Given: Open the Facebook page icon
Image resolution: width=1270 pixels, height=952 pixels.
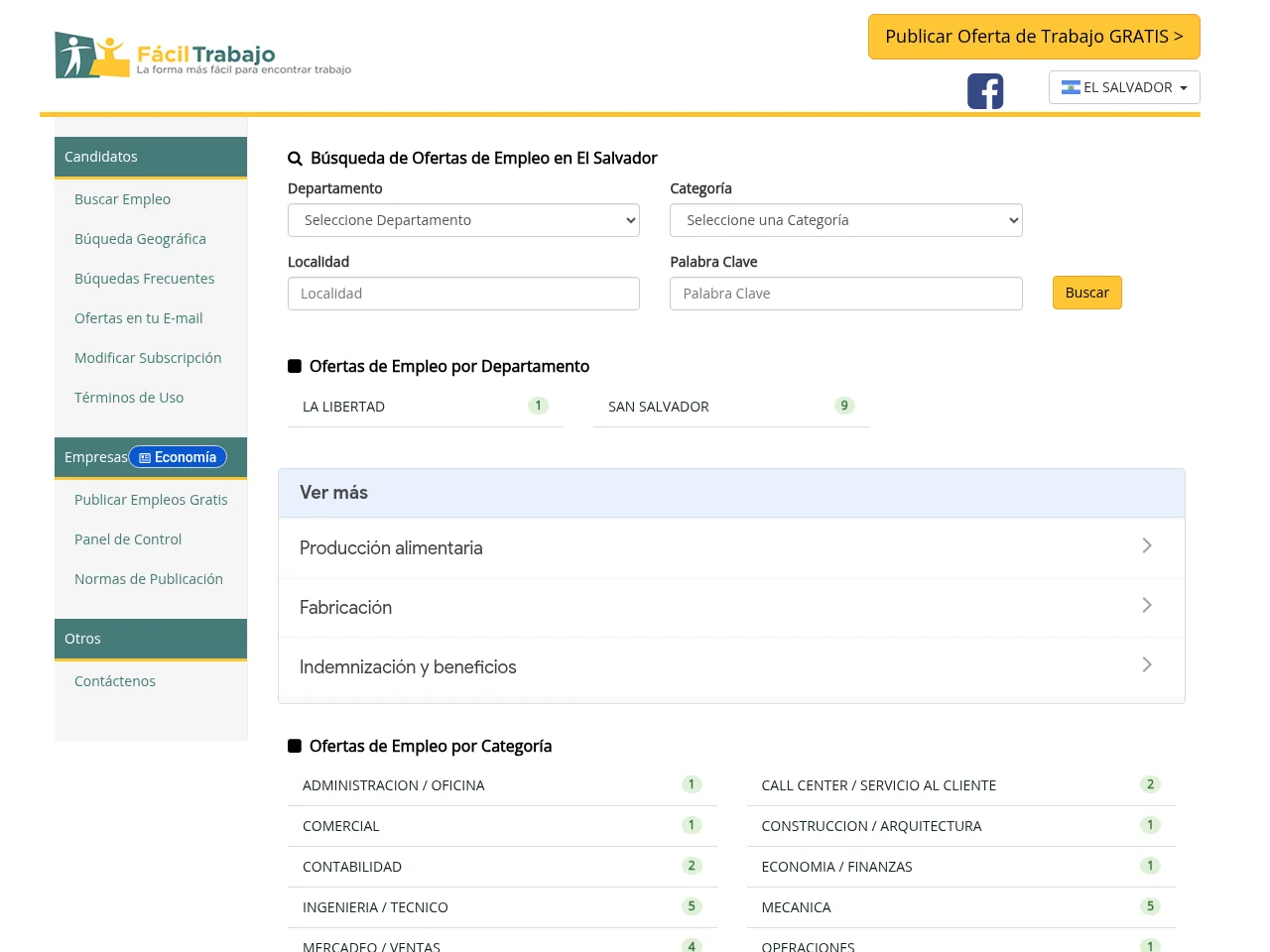Looking at the screenshot, I should [x=985, y=91].
